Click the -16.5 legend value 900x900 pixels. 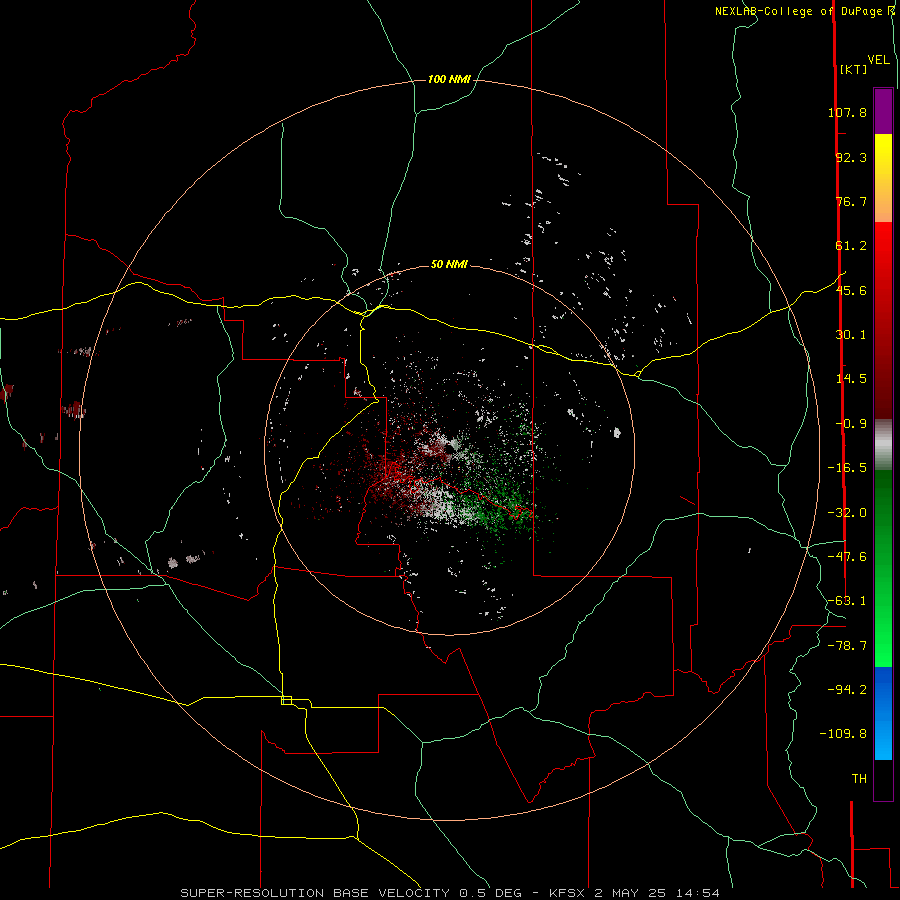click(847, 468)
